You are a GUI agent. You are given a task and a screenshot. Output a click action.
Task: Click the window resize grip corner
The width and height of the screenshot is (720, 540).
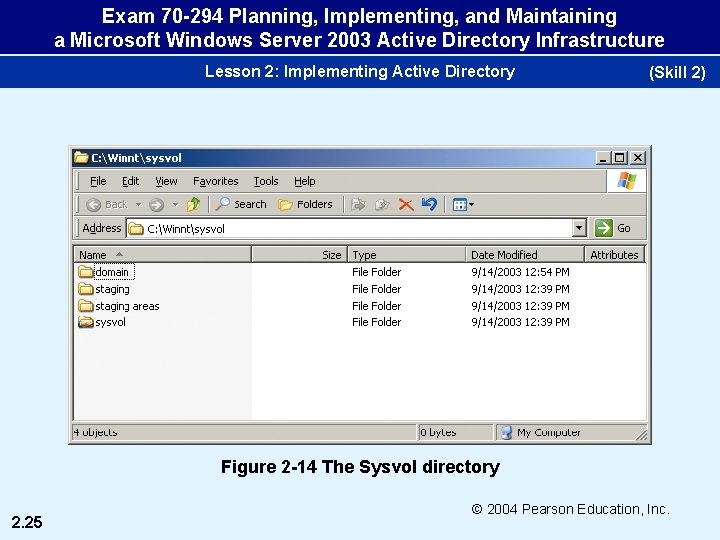tap(641, 434)
